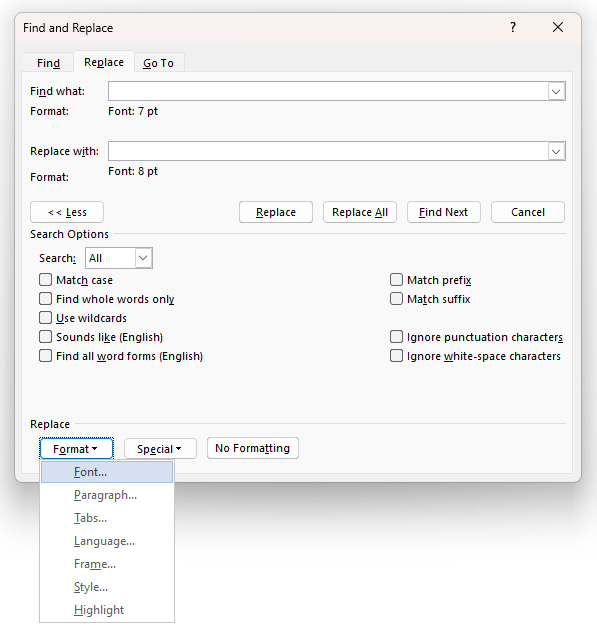
Task: Collapse options with the Less button
Action: click(67, 212)
